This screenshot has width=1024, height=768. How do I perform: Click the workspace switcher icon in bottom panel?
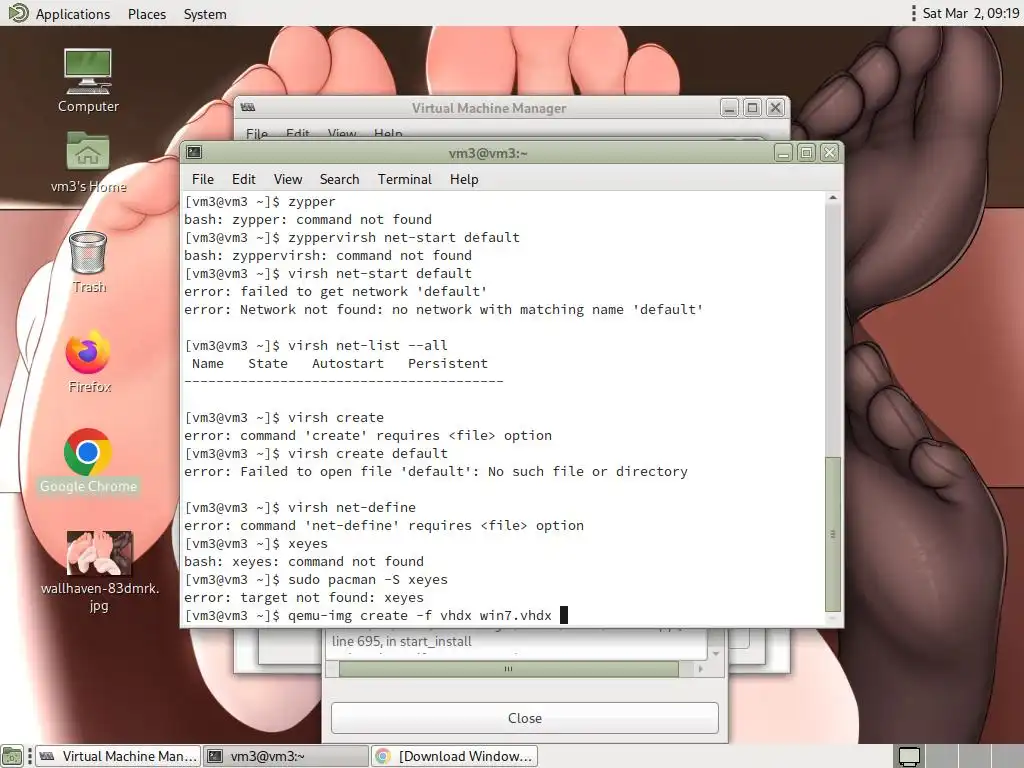(x=909, y=756)
